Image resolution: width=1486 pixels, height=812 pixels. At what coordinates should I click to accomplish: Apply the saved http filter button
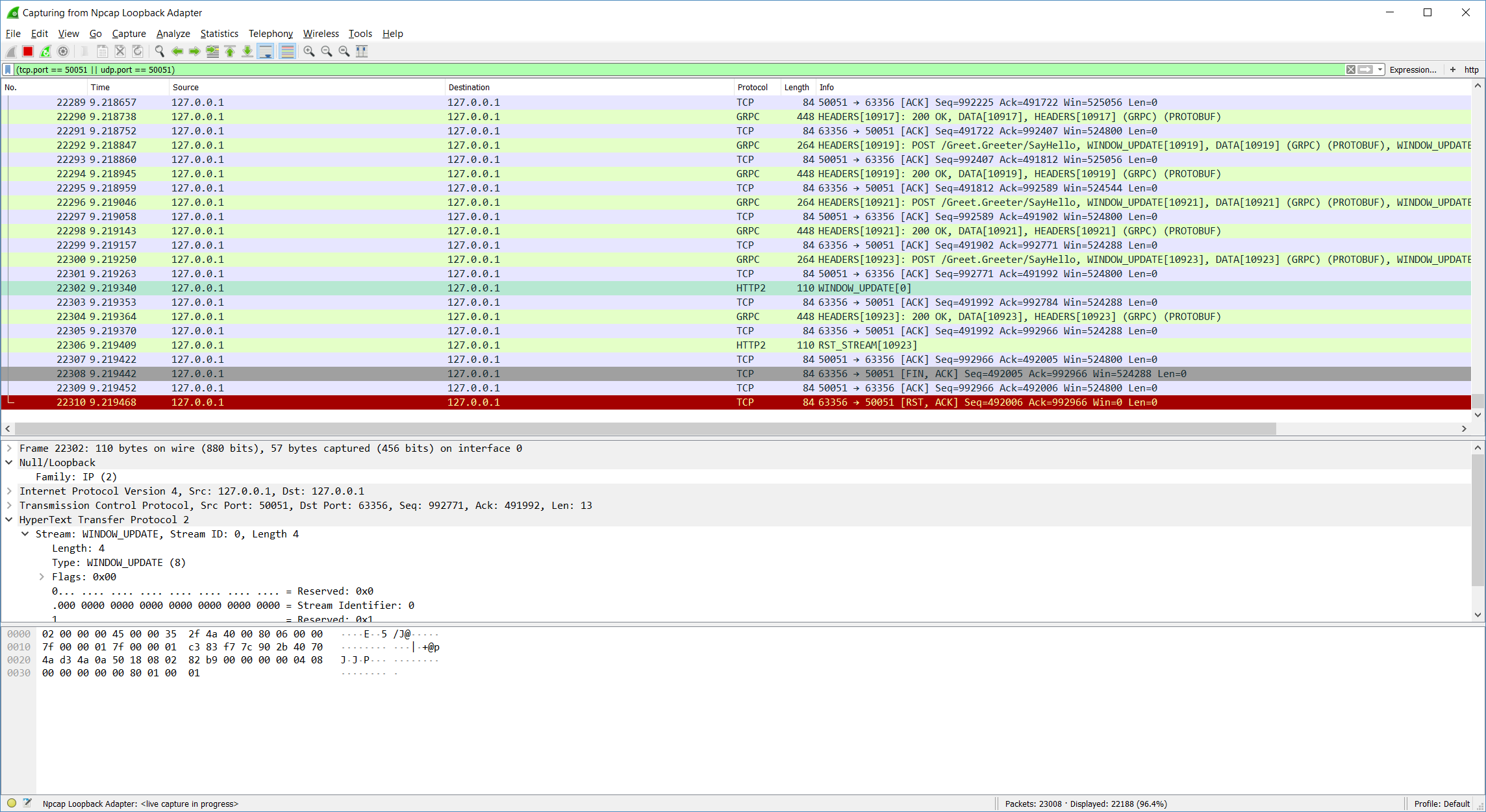(x=1471, y=69)
